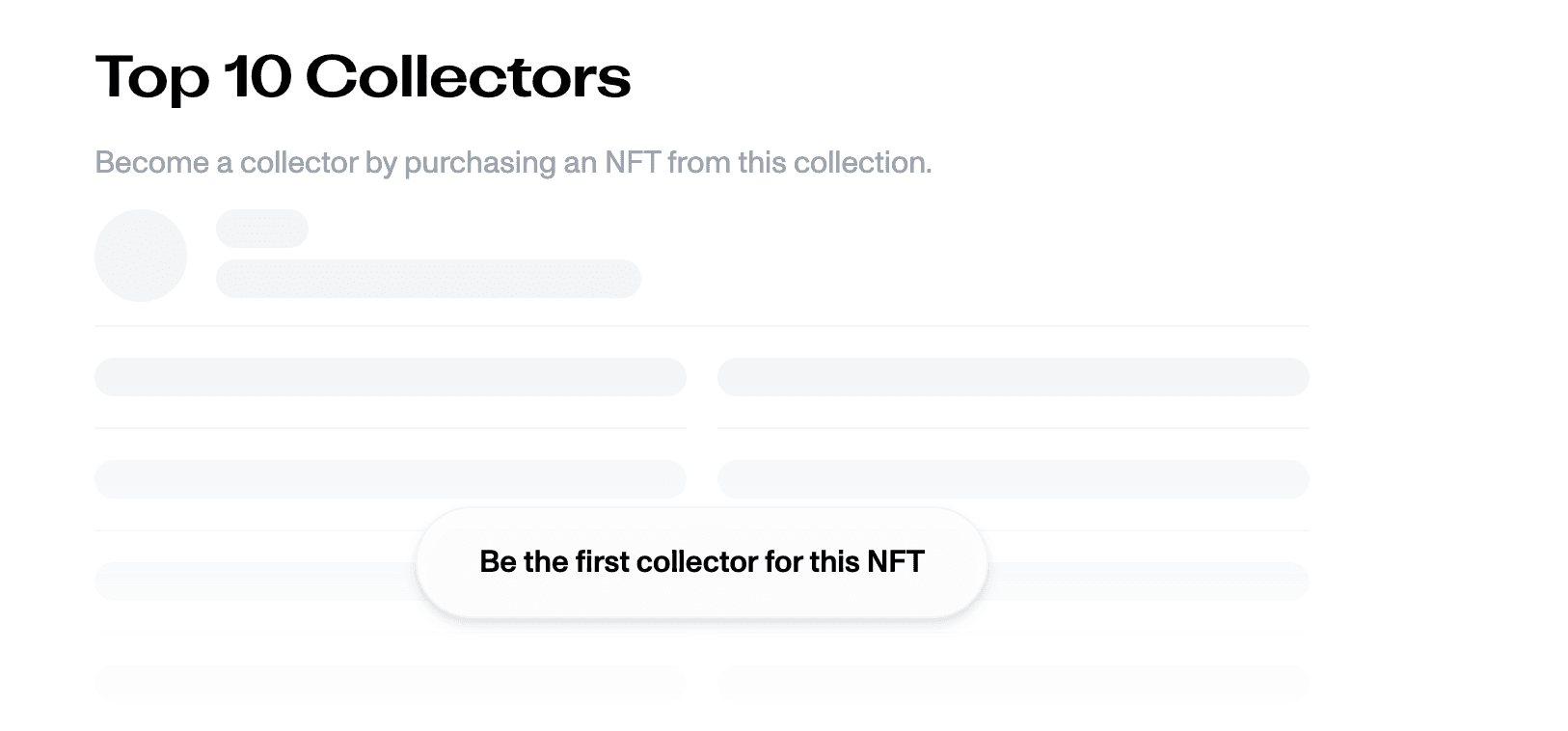Click the word 'NFT' in the subtitle

[633, 162]
